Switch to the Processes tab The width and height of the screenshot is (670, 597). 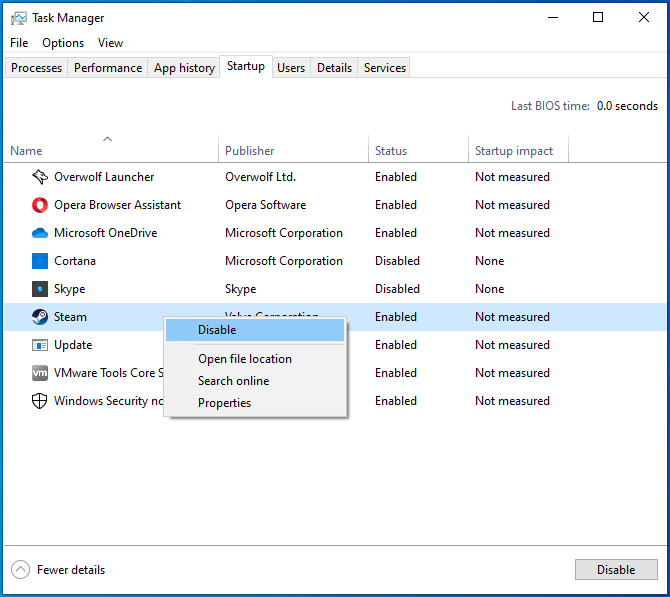pyautogui.click(x=36, y=68)
